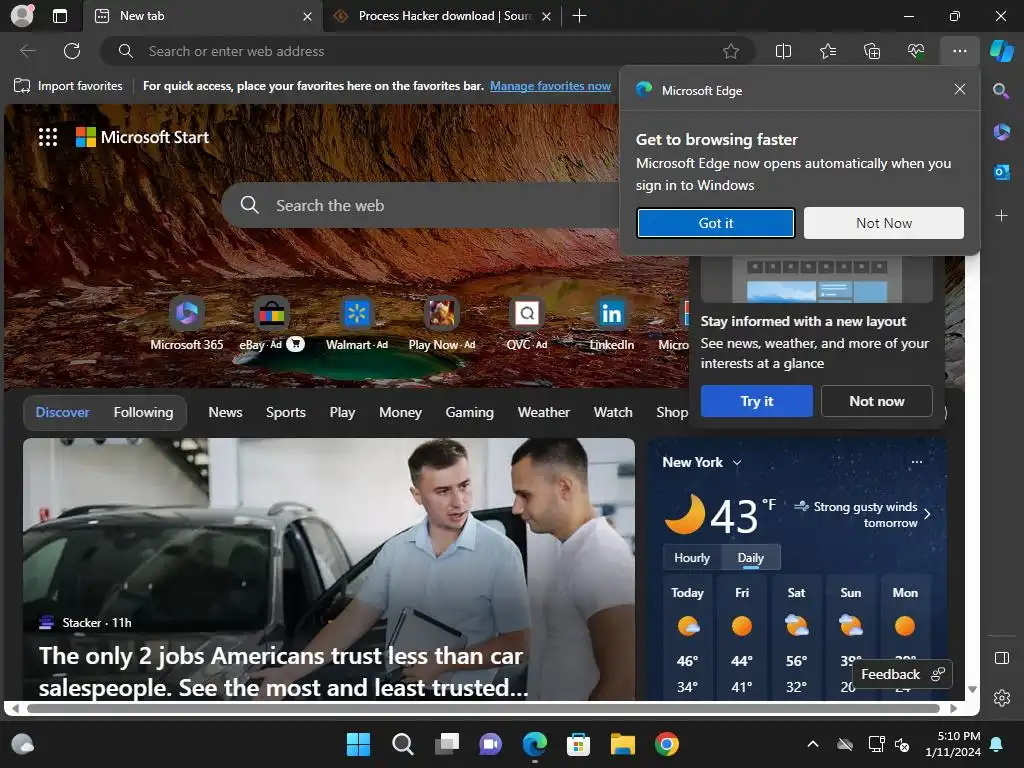The height and width of the screenshot is (768, 1024).
Task: Open the Money category
Action: (x=400, y=412)
